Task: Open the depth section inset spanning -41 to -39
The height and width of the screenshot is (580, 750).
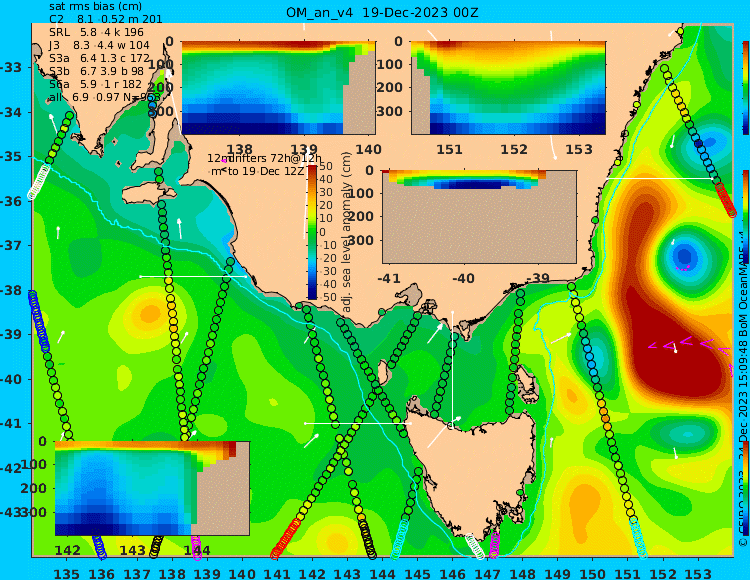Action: pyautogui.click(x=479, y=217)
